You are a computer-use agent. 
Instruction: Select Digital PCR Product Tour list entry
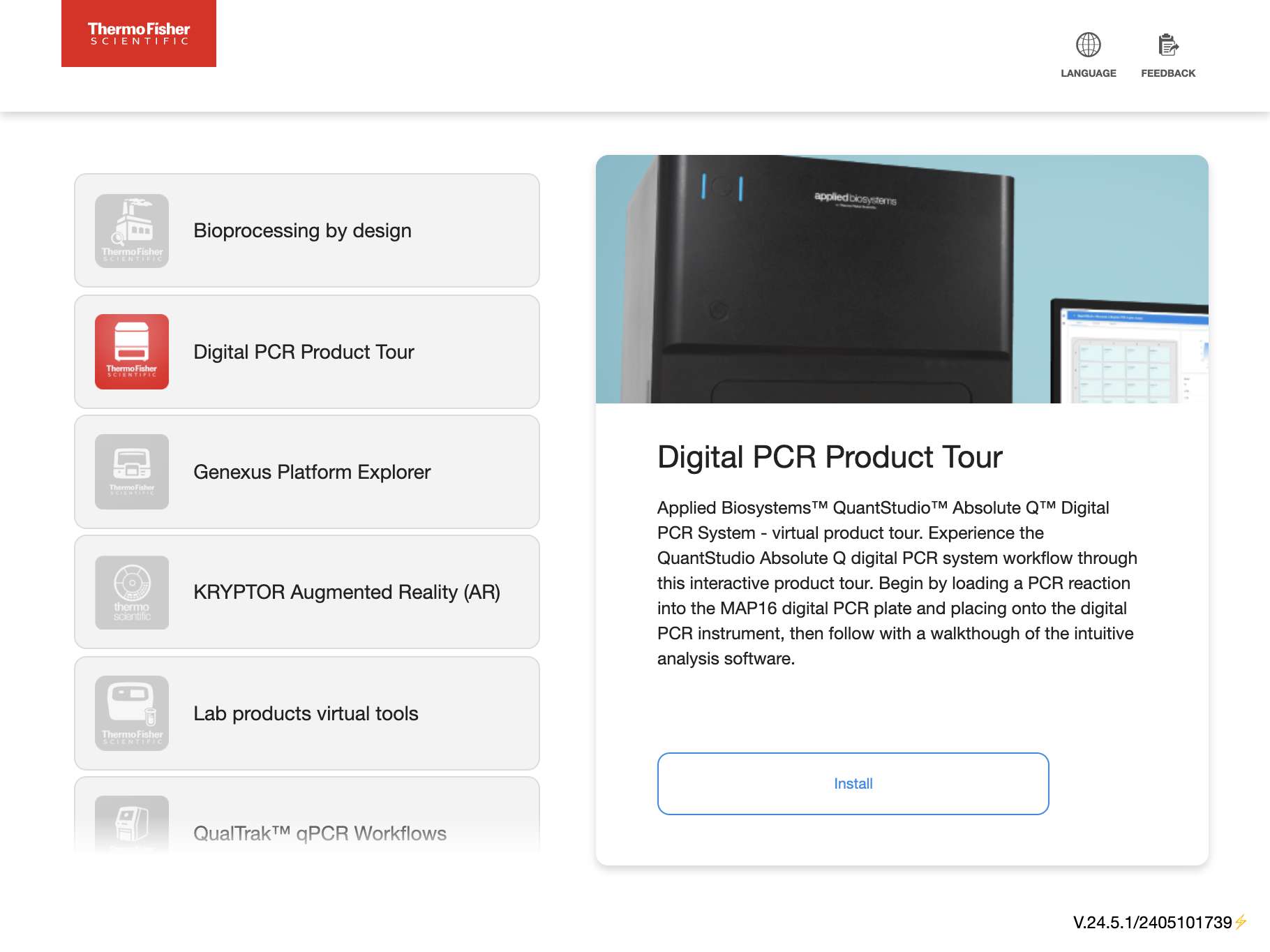point(307,352)
